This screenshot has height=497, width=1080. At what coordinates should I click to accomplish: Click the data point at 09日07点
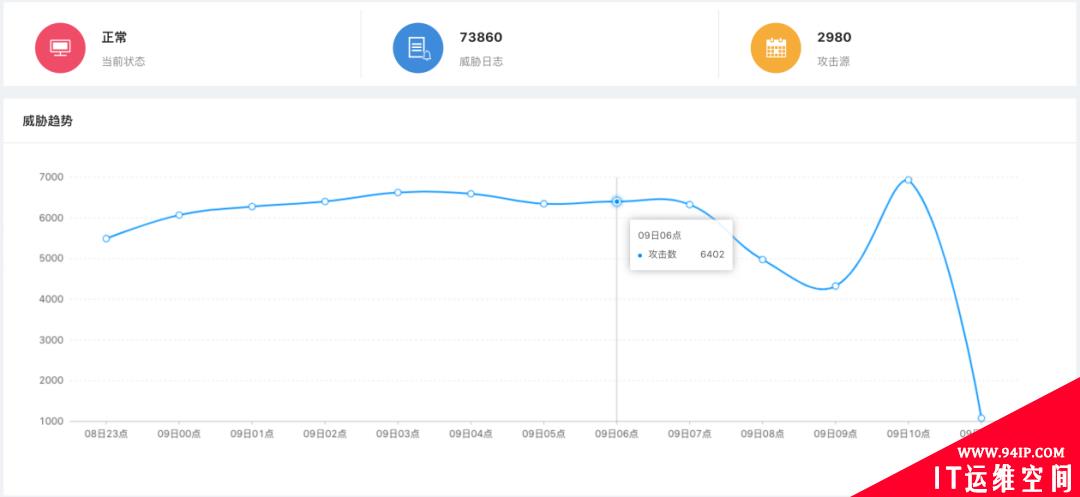click(x=689, y=204)
